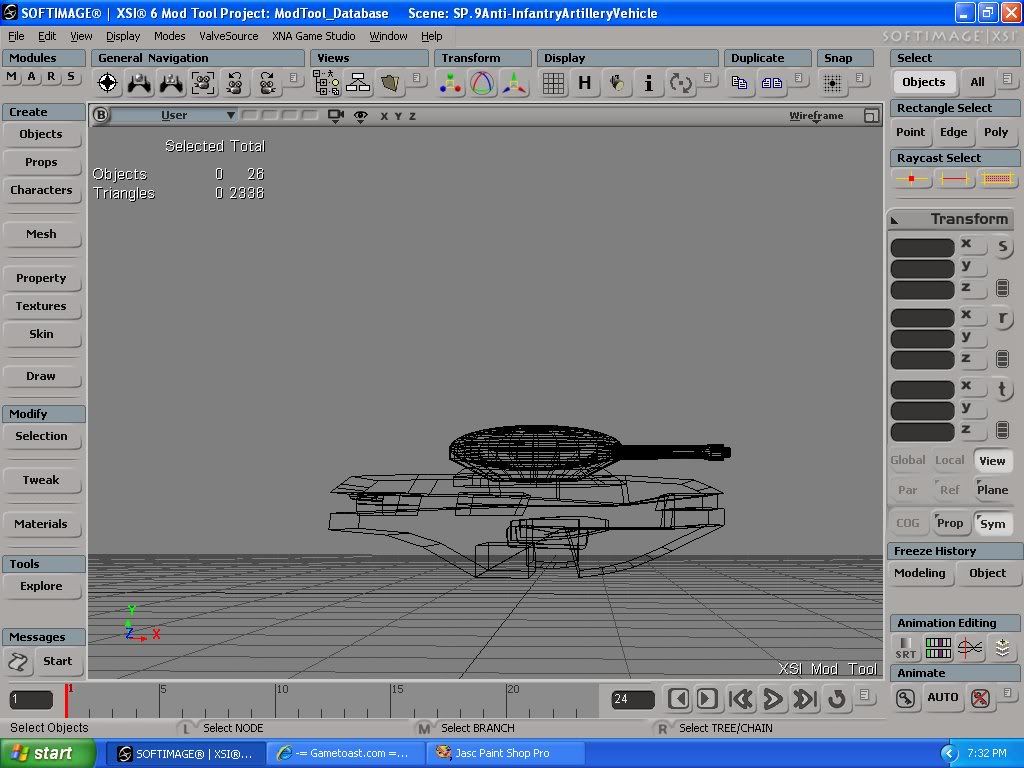Image resolution: width=1024 pixels, height=768 pixels.
Task: Open the Schematic view icon
Action: 358,83
